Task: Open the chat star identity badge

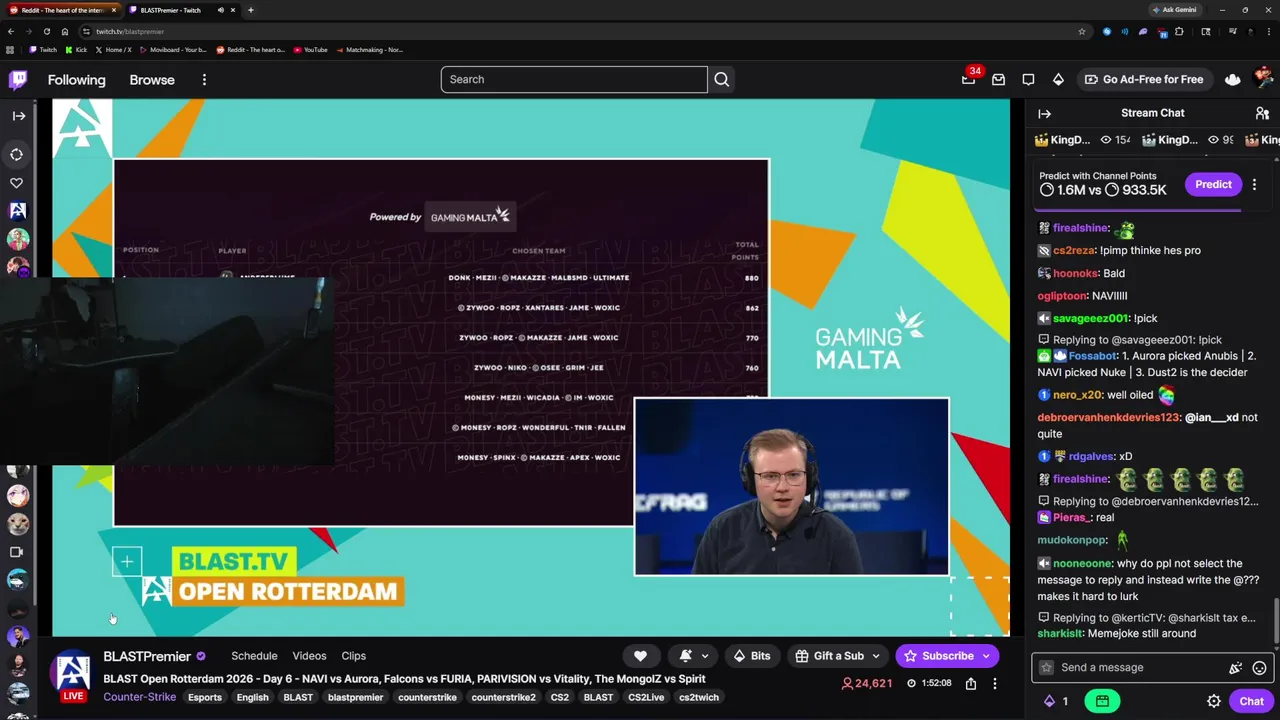Action: tap(1046, 668)
